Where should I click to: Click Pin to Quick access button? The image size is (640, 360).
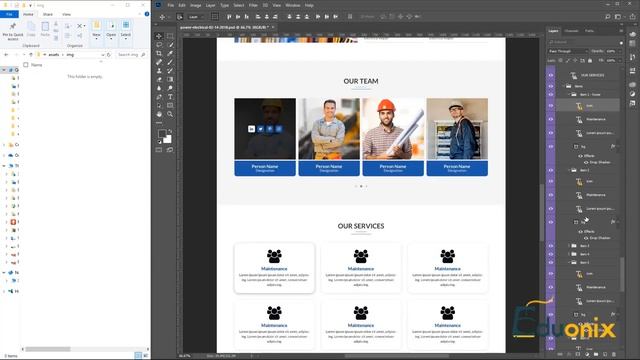pos(13,31)
